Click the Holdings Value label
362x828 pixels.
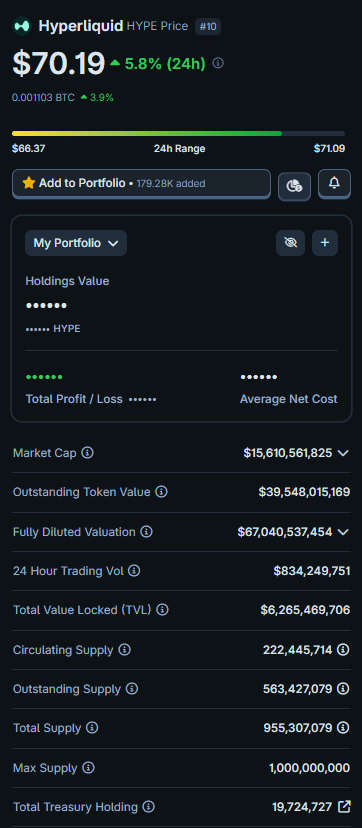[67, 281]
